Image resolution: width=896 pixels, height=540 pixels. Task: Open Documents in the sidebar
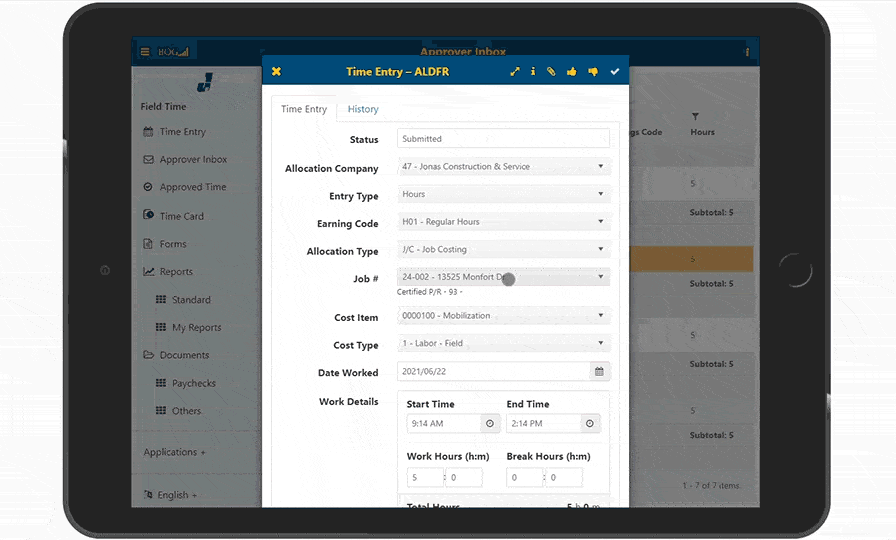176,355
